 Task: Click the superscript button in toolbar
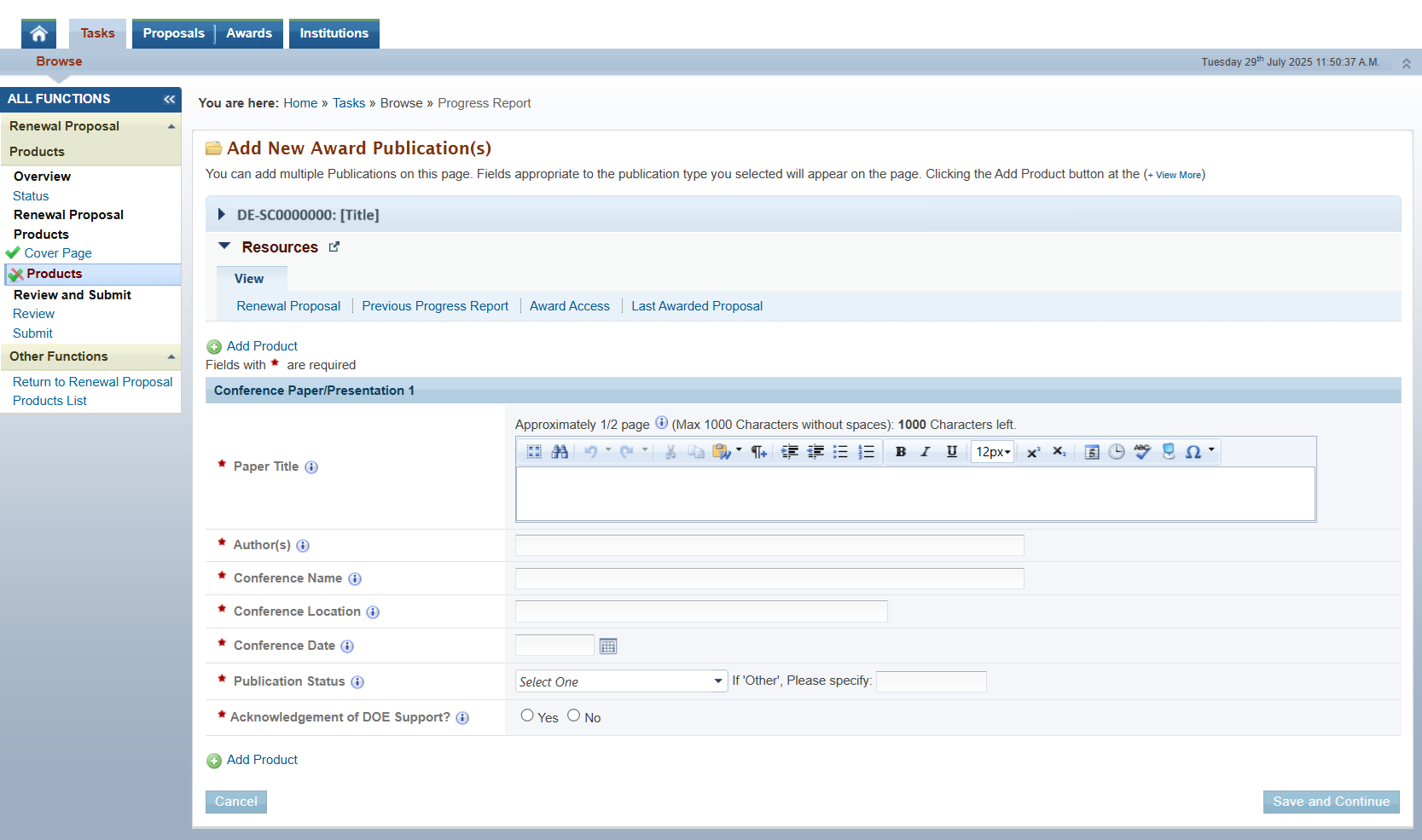click(x=1033, y=452)
